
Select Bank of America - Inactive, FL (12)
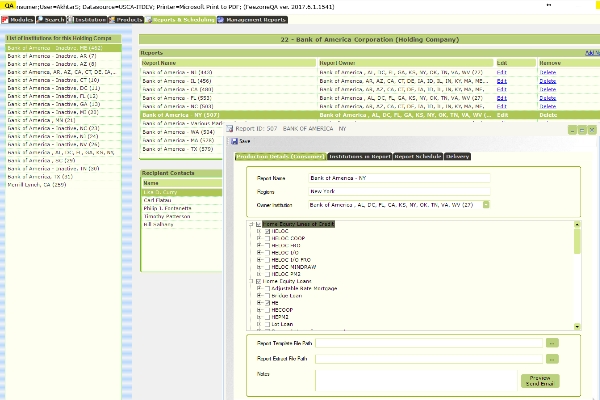point(63,96)
